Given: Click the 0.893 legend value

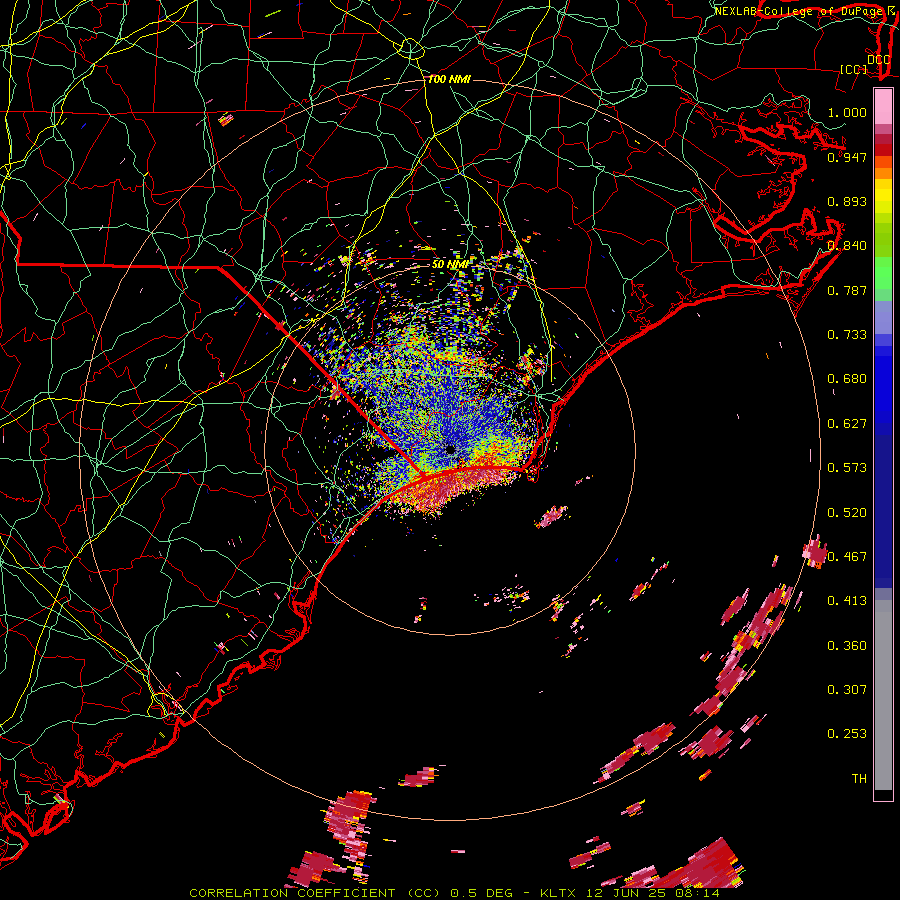Looking at the screenshot, I should coord(847,201).
